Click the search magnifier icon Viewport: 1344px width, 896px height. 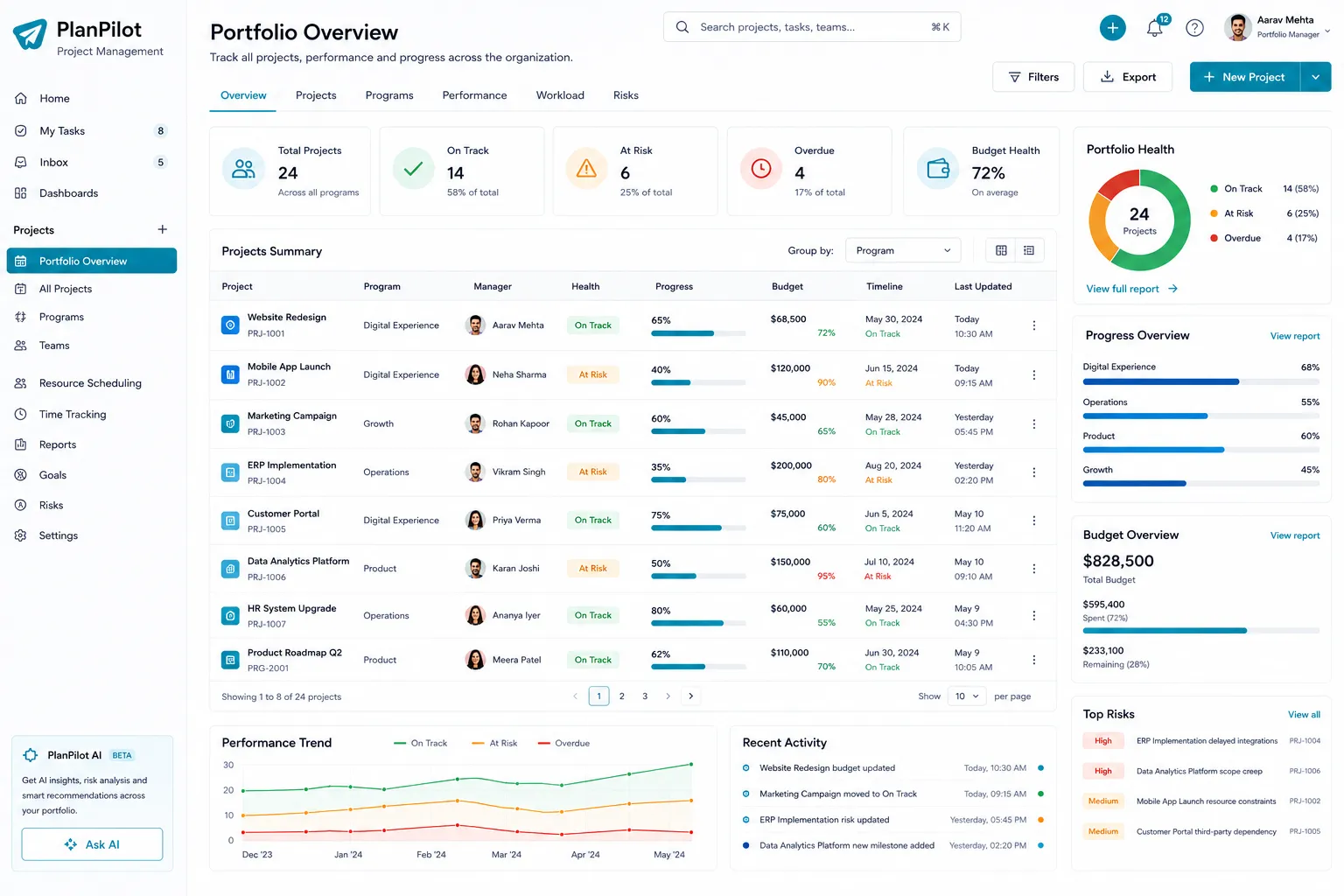pyautogui.click(x=682, y=27)
